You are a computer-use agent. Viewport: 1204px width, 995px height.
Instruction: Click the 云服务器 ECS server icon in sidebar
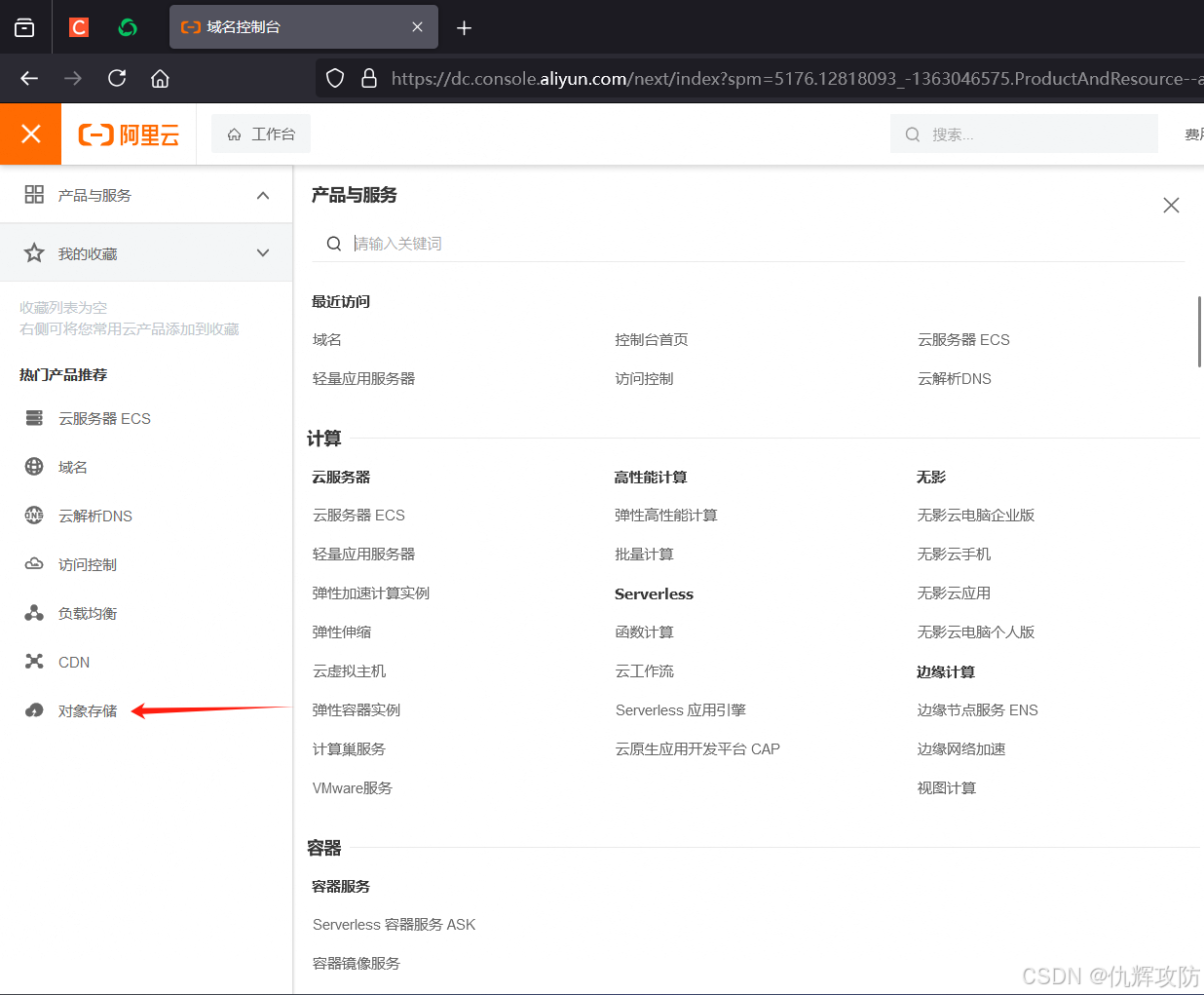pos(34,418)
